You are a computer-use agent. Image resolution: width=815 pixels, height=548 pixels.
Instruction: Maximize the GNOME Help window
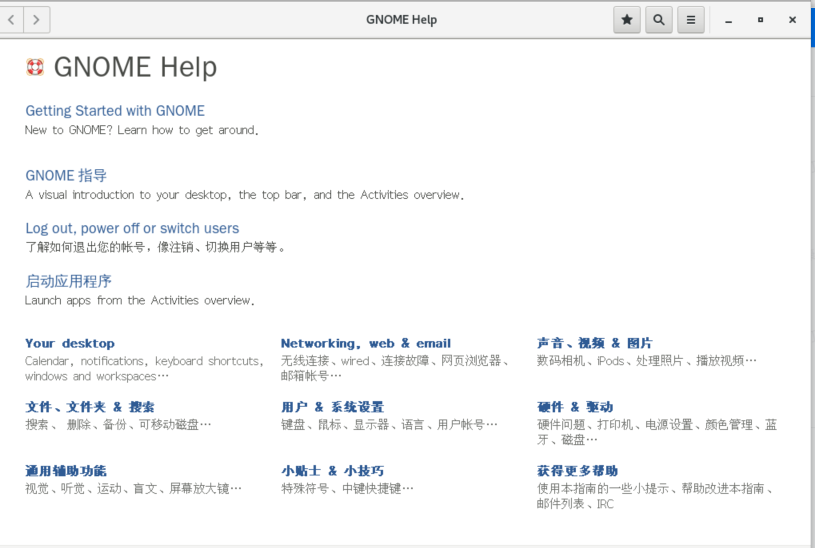(760, 20)
